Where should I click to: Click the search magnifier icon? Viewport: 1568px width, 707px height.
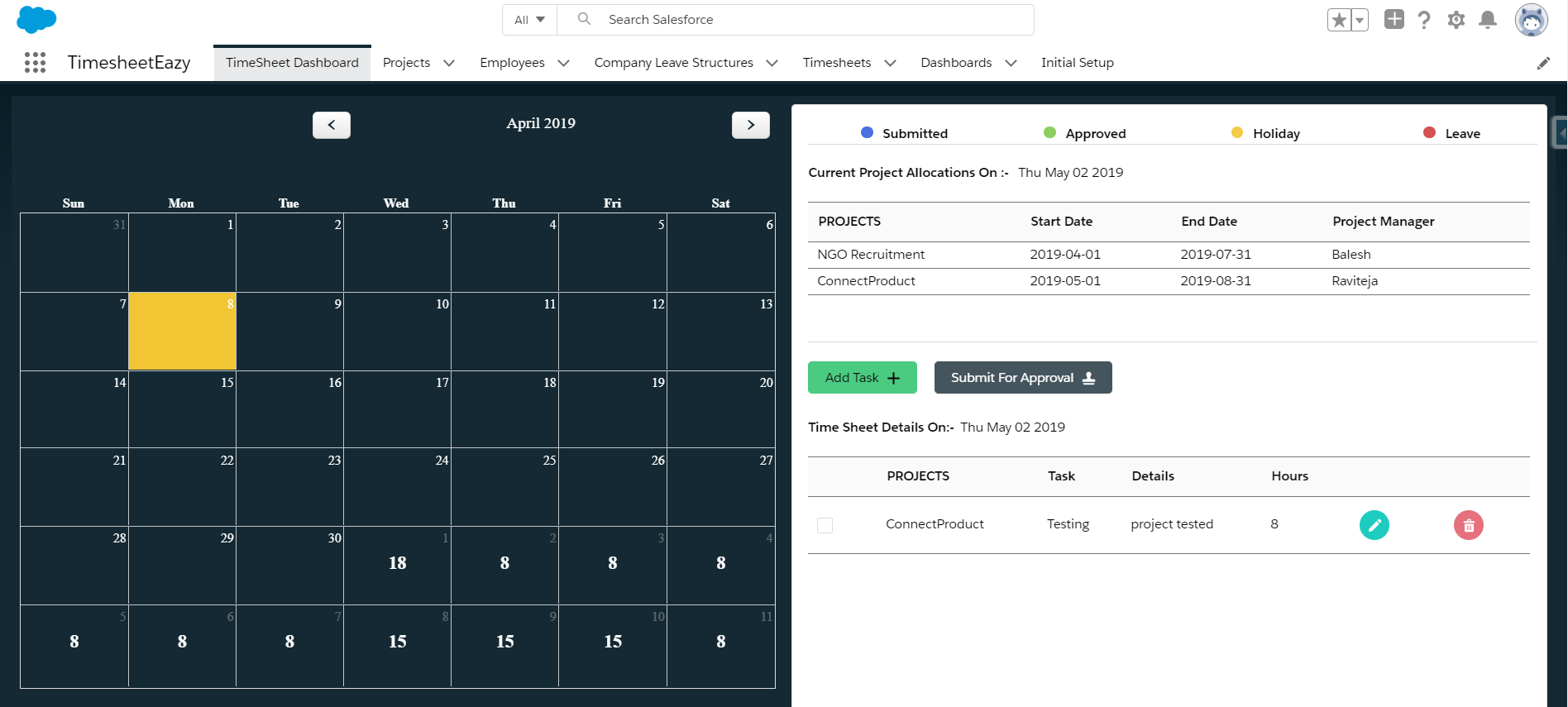(584, 19)
